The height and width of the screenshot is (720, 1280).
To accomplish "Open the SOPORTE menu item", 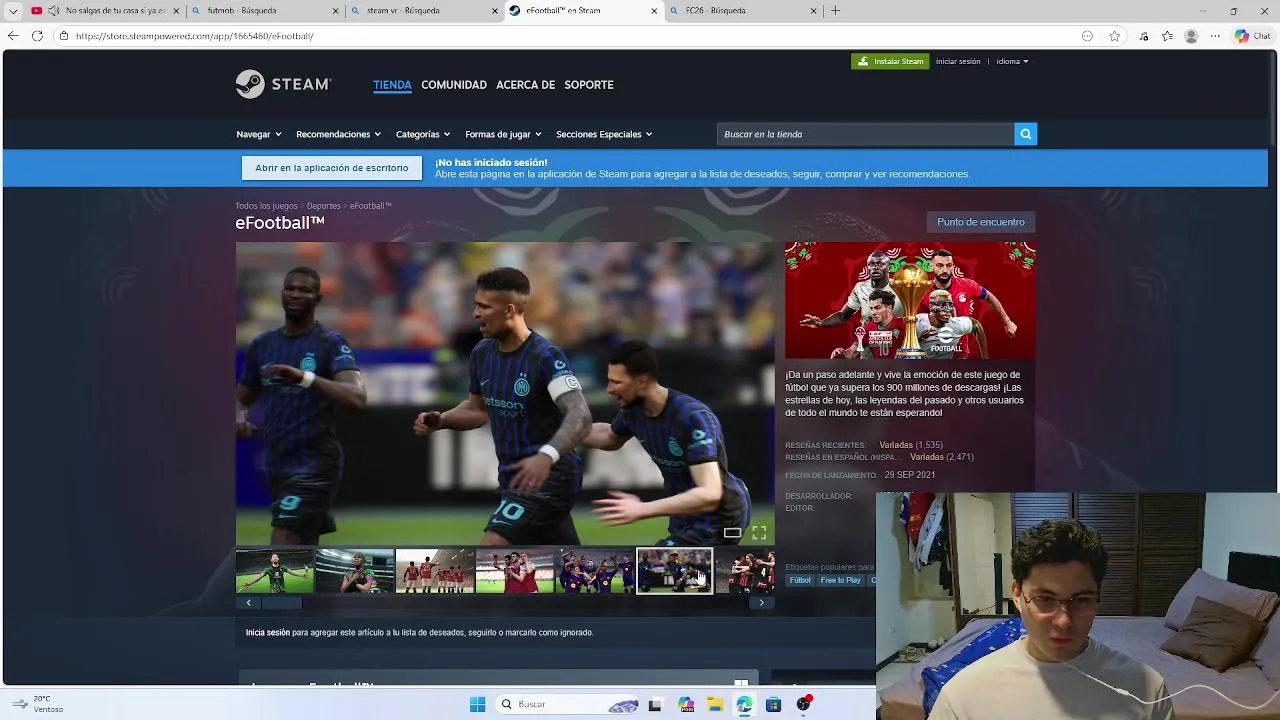I will [x=589, y=85].
